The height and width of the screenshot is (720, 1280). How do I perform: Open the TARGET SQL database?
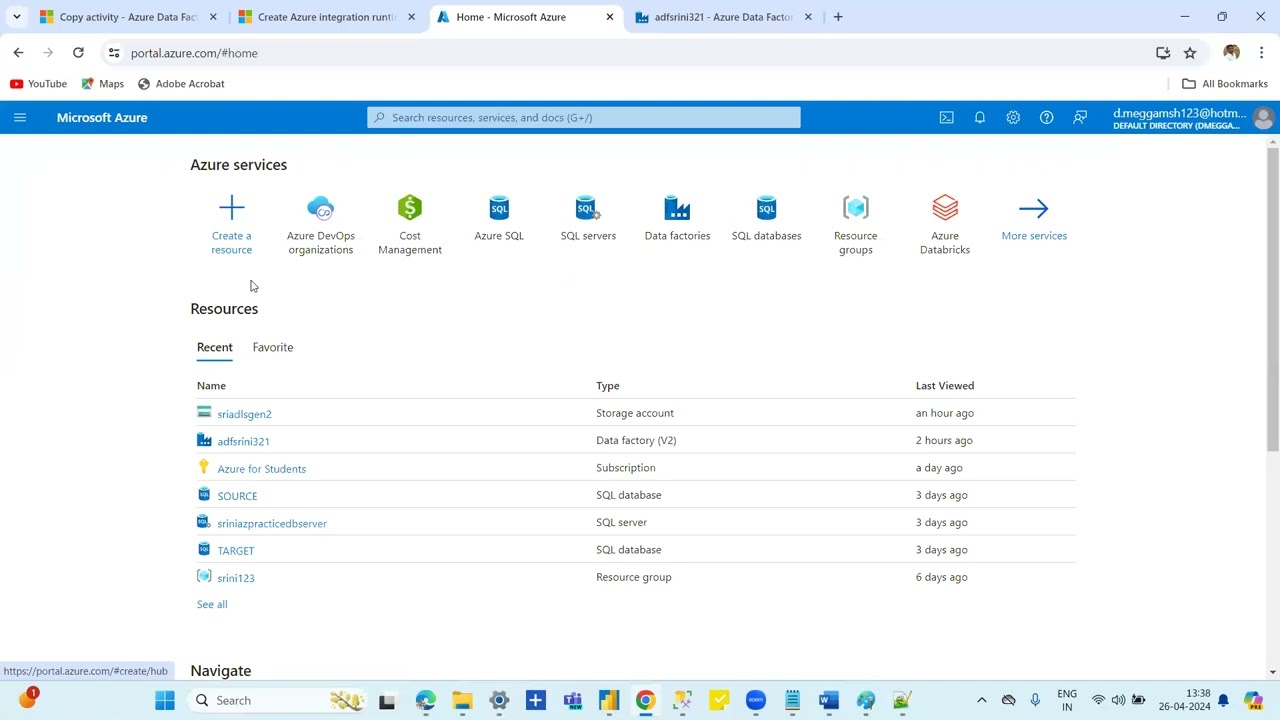(x=236, y=551)
